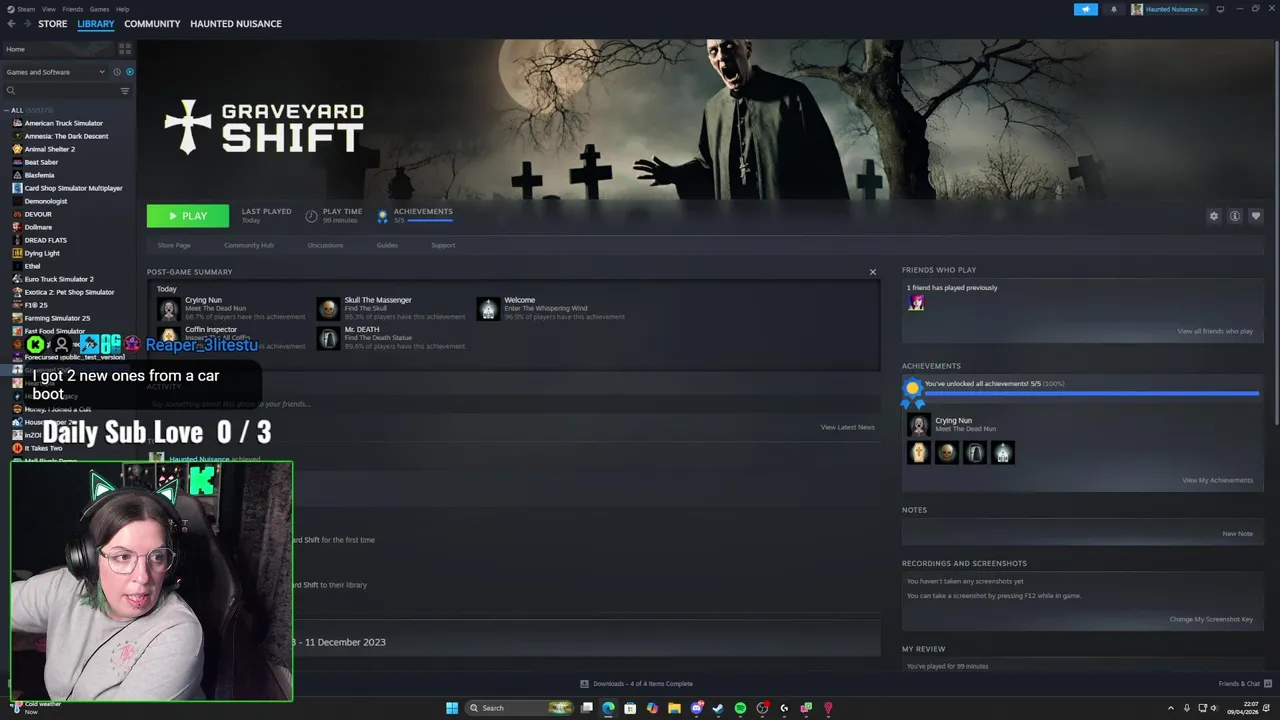Go back with the left arrow

pos(10,24)
